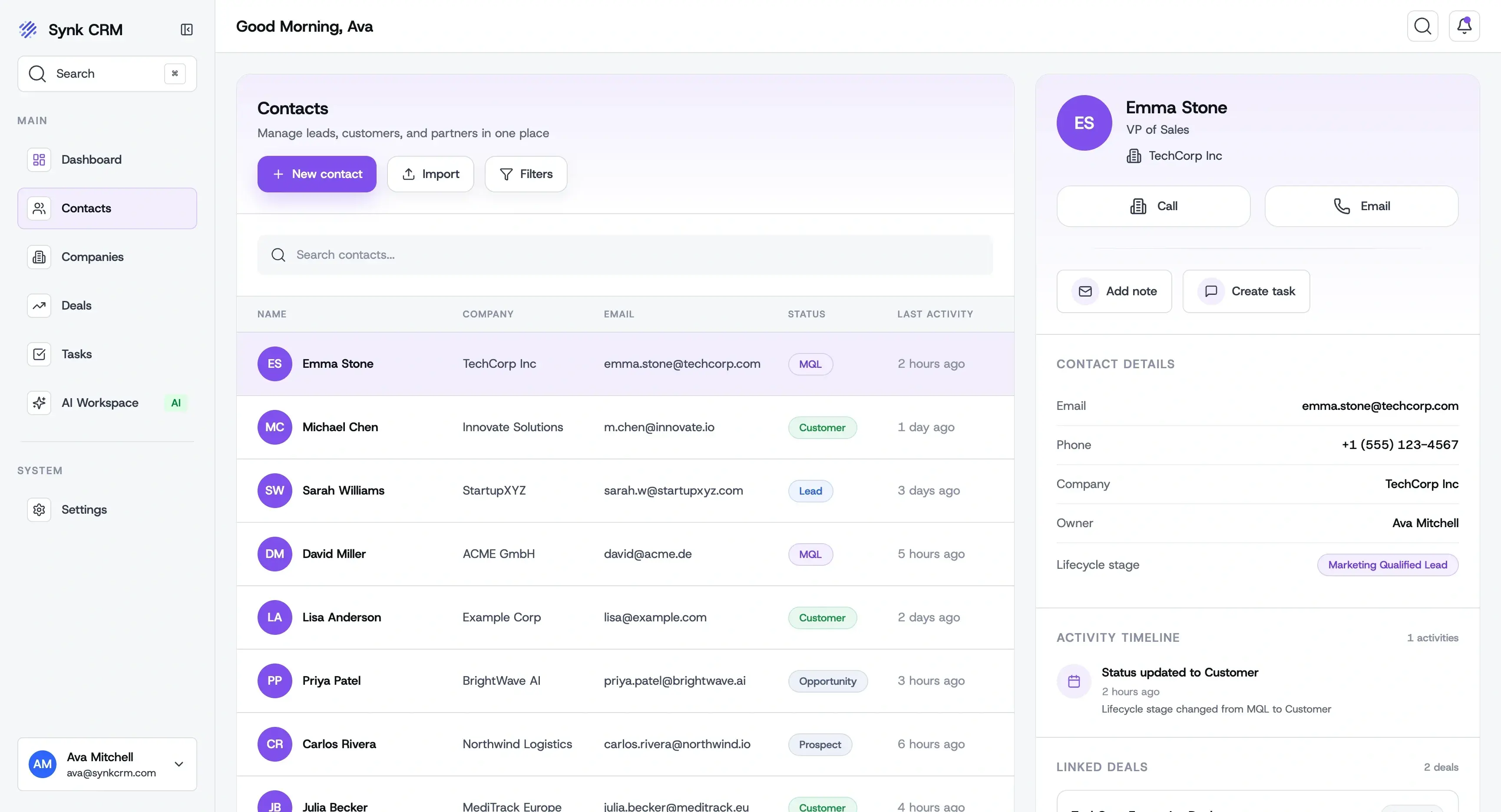The height and width of the screenshot is (812, 1501).
Task: Clear the search field using the X icon
Action: coord(174,73)
